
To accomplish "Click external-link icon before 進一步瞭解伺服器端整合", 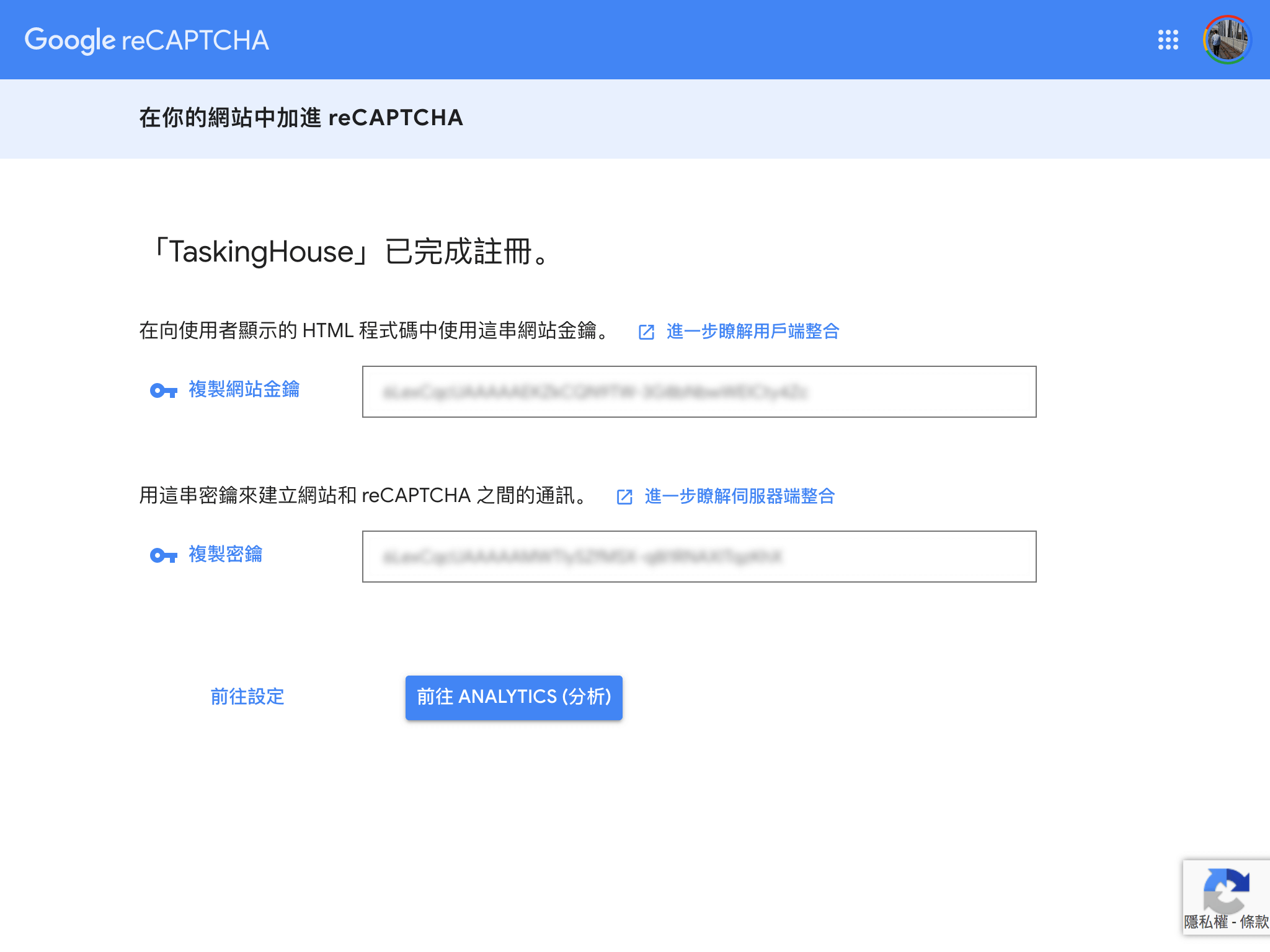I will tap(624, 497).
